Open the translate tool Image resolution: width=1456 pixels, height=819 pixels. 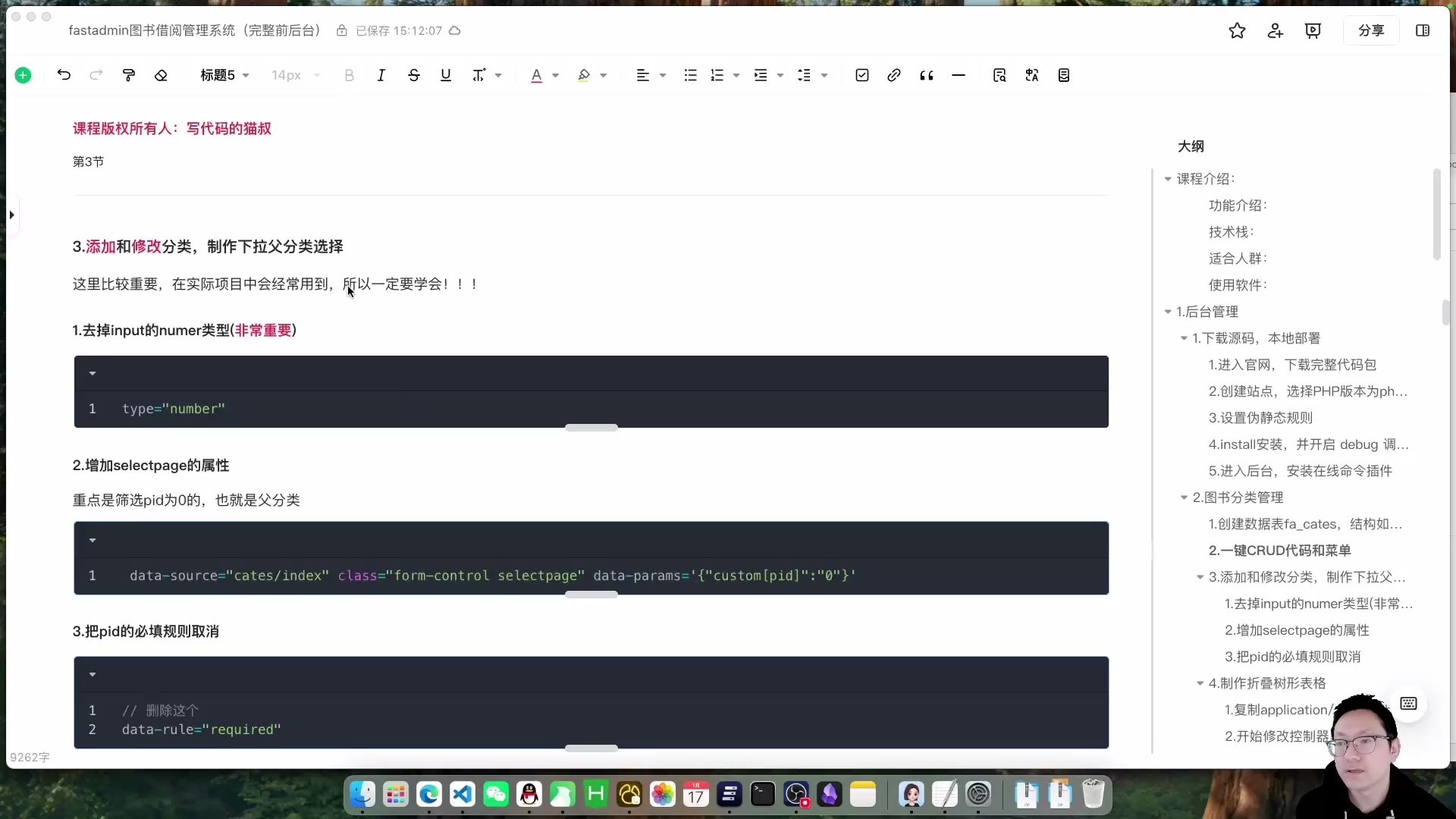[1031, 75]
